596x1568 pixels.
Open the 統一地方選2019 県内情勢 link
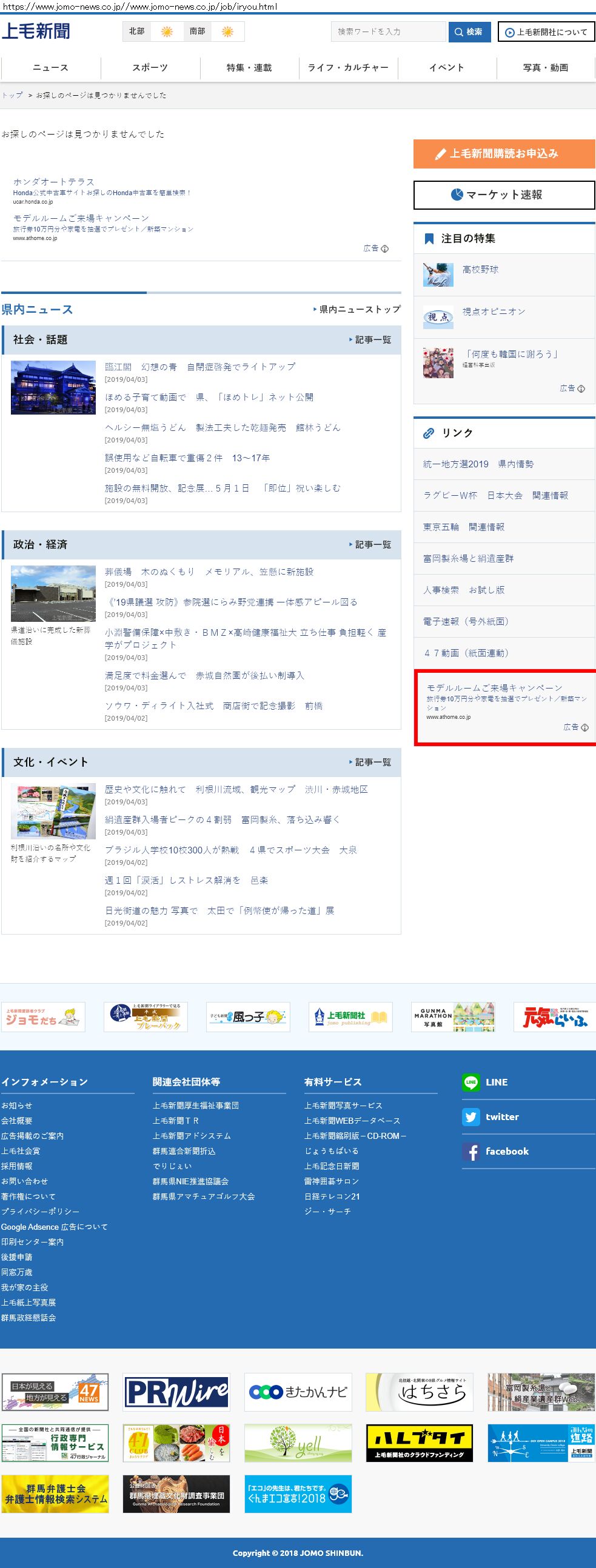point(478,464)
